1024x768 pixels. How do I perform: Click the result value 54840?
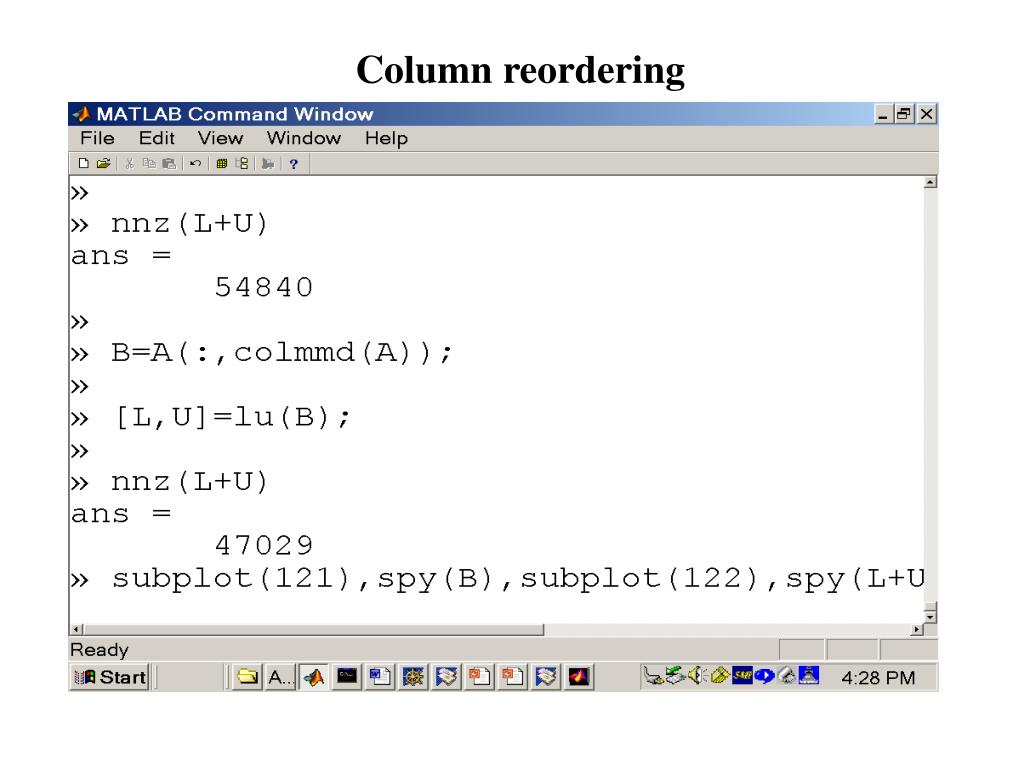[x=264, y=287]
